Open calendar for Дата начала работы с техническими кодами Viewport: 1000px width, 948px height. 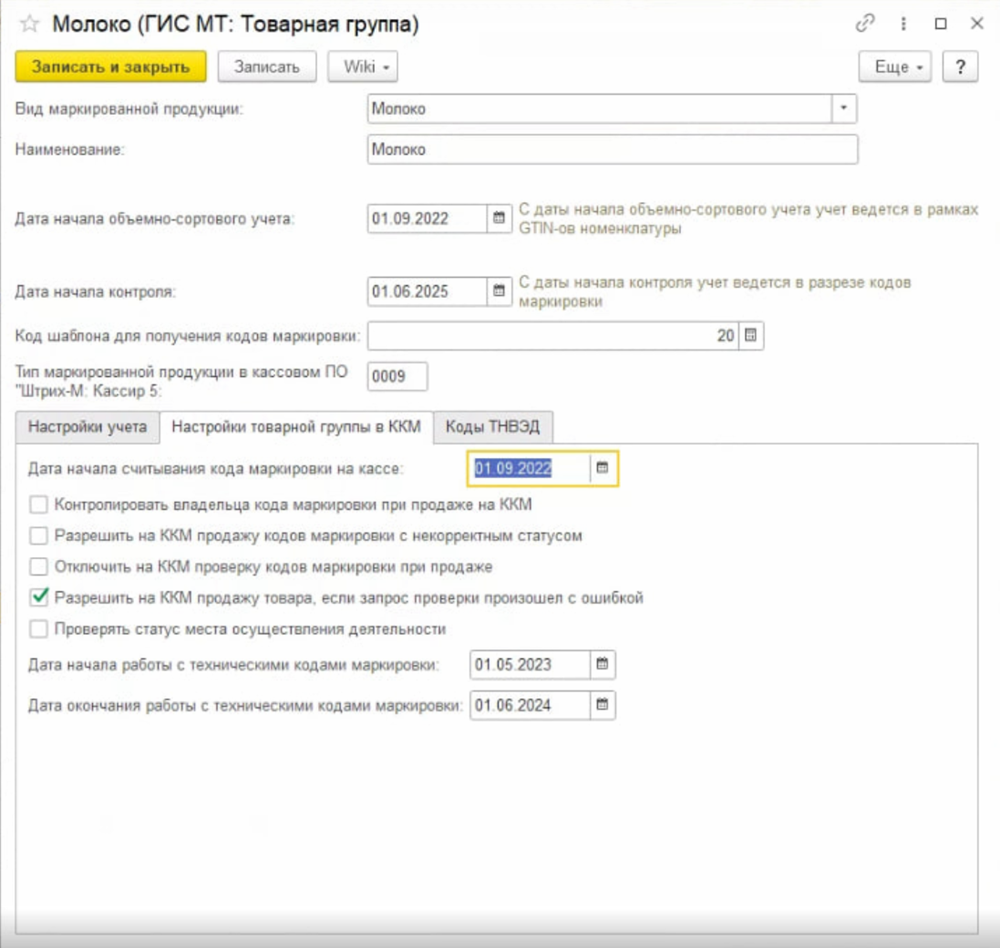coord(602,664)
